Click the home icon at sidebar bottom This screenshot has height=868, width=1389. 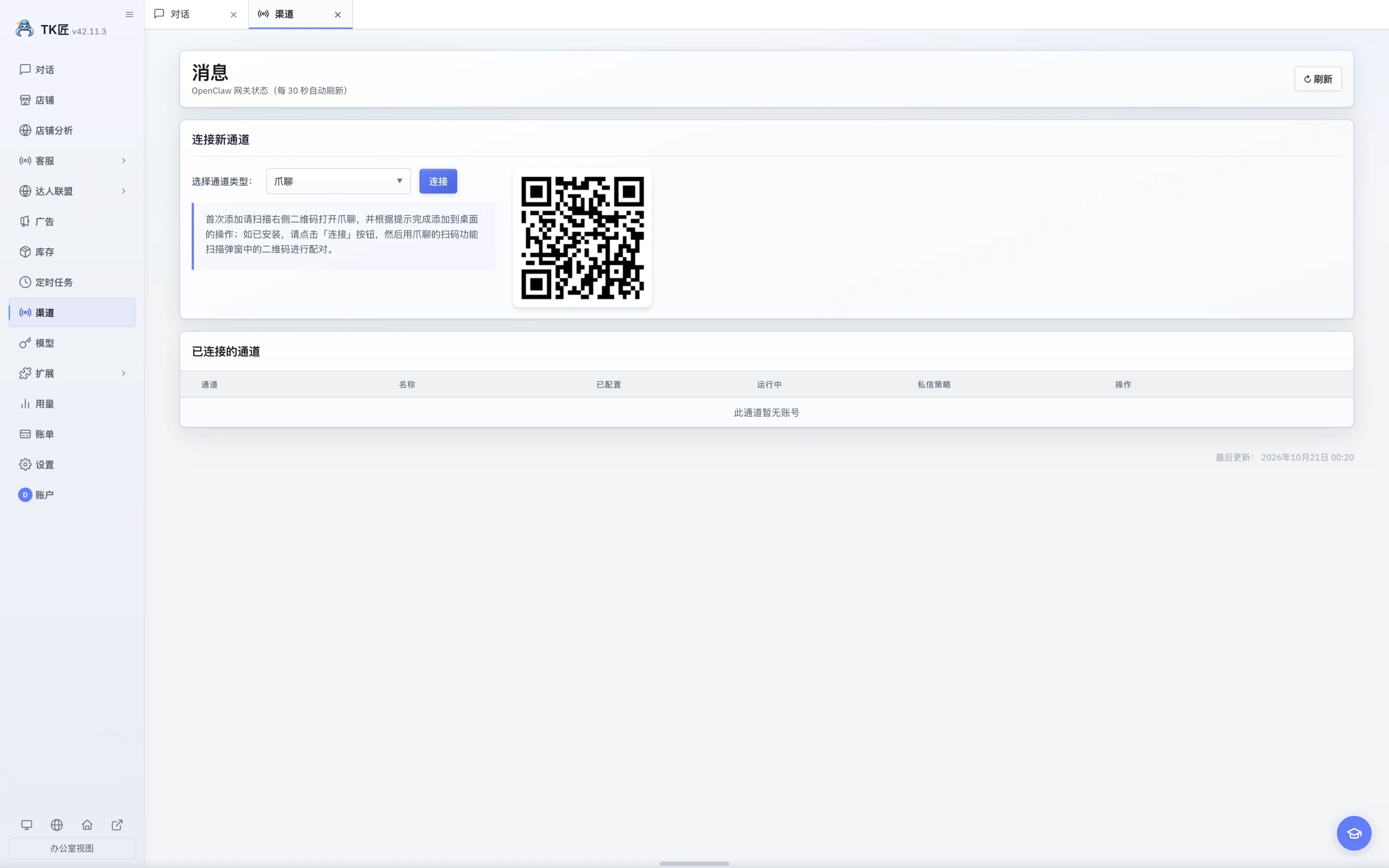point(87,825)
